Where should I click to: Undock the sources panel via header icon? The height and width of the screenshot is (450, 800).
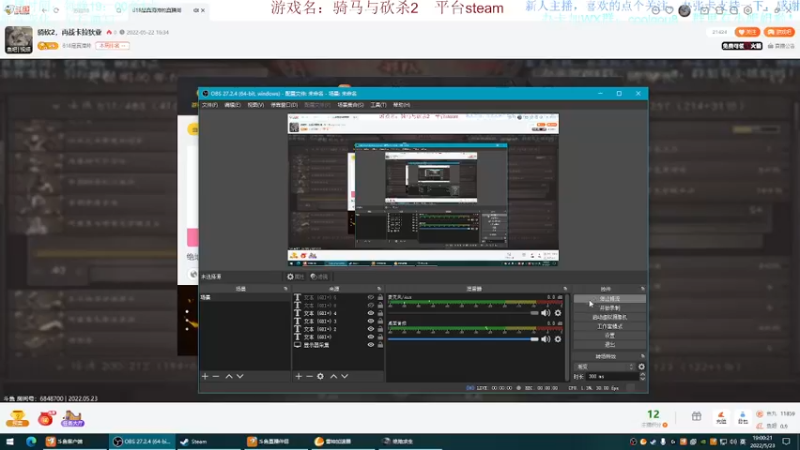pyautogui.click(x=379, y=289)
